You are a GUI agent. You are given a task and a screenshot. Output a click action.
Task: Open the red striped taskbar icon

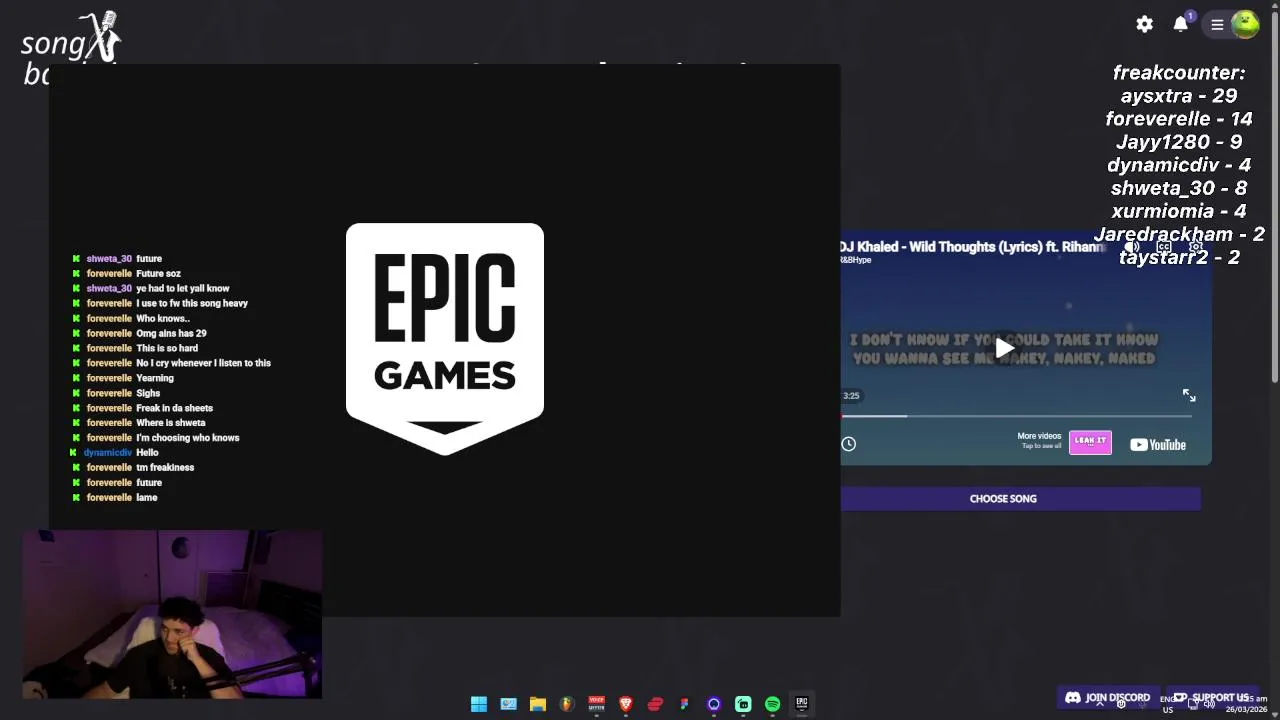point(655,704)
